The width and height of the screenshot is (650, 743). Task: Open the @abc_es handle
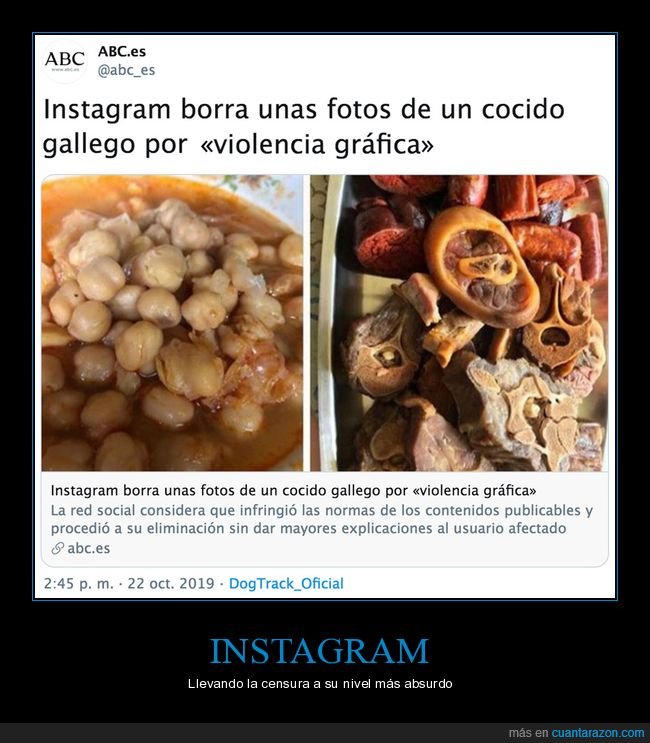pyautogui.click(x=126, y=70)
